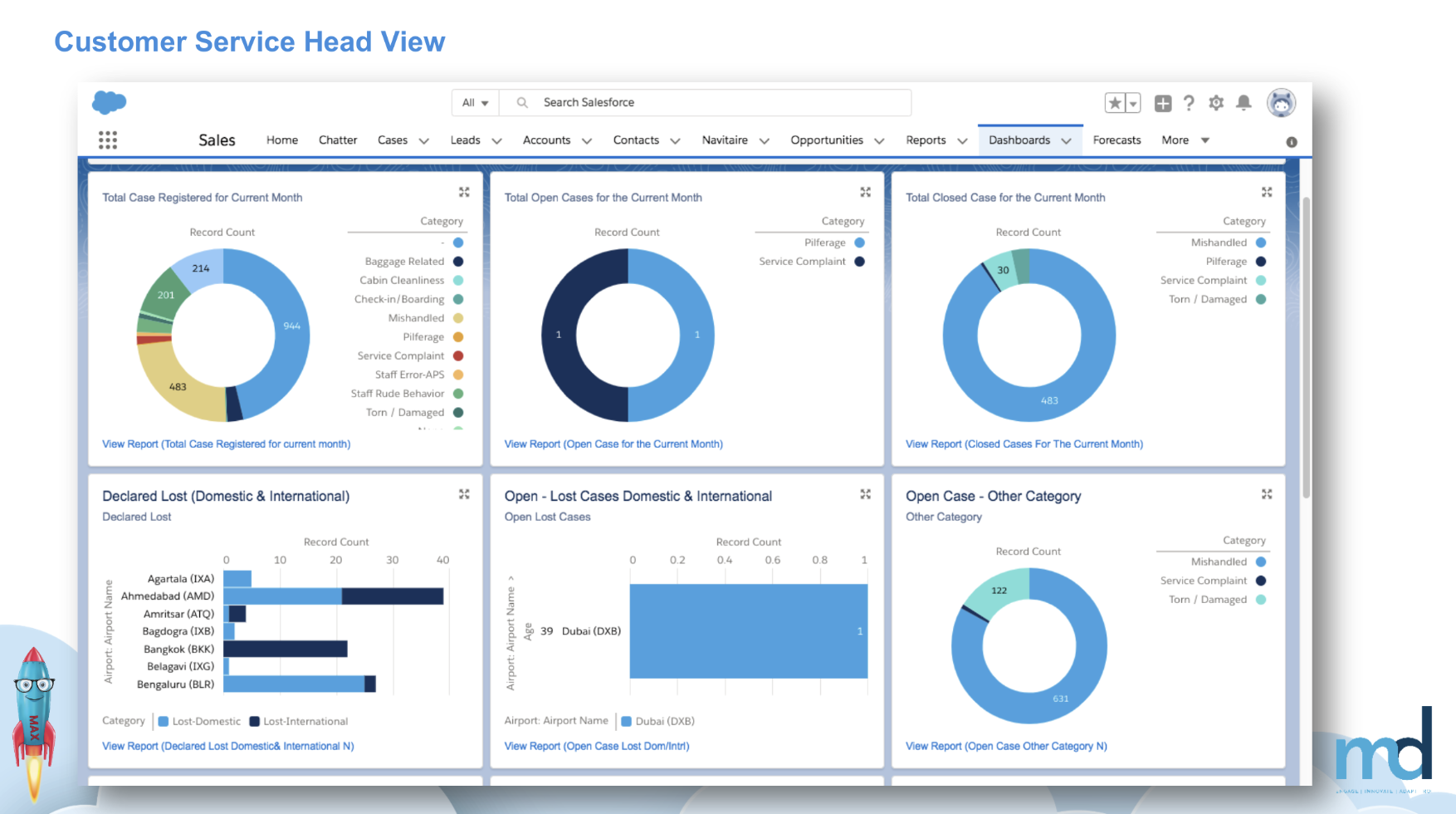The width and height of the screenshot is (1456, 814).
Task: Click the search magnifier icon
Action: pyautogui.click(x=522, y=103)
